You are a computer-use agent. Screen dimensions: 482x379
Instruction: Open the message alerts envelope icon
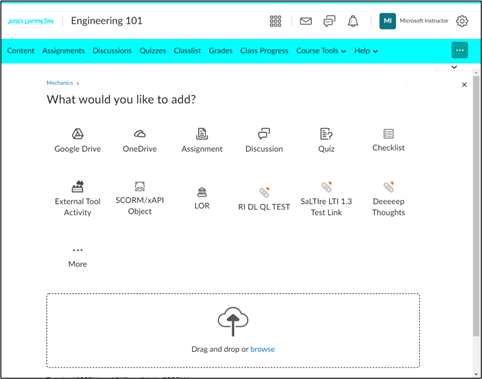pyautogui.click(x=306, y=21)
